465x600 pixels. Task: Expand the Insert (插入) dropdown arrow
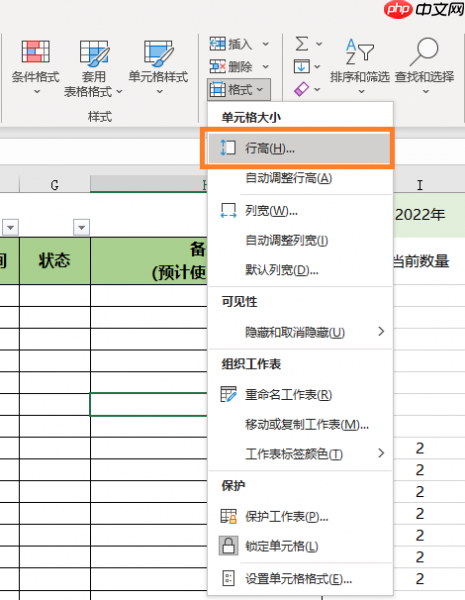point(265,44)
